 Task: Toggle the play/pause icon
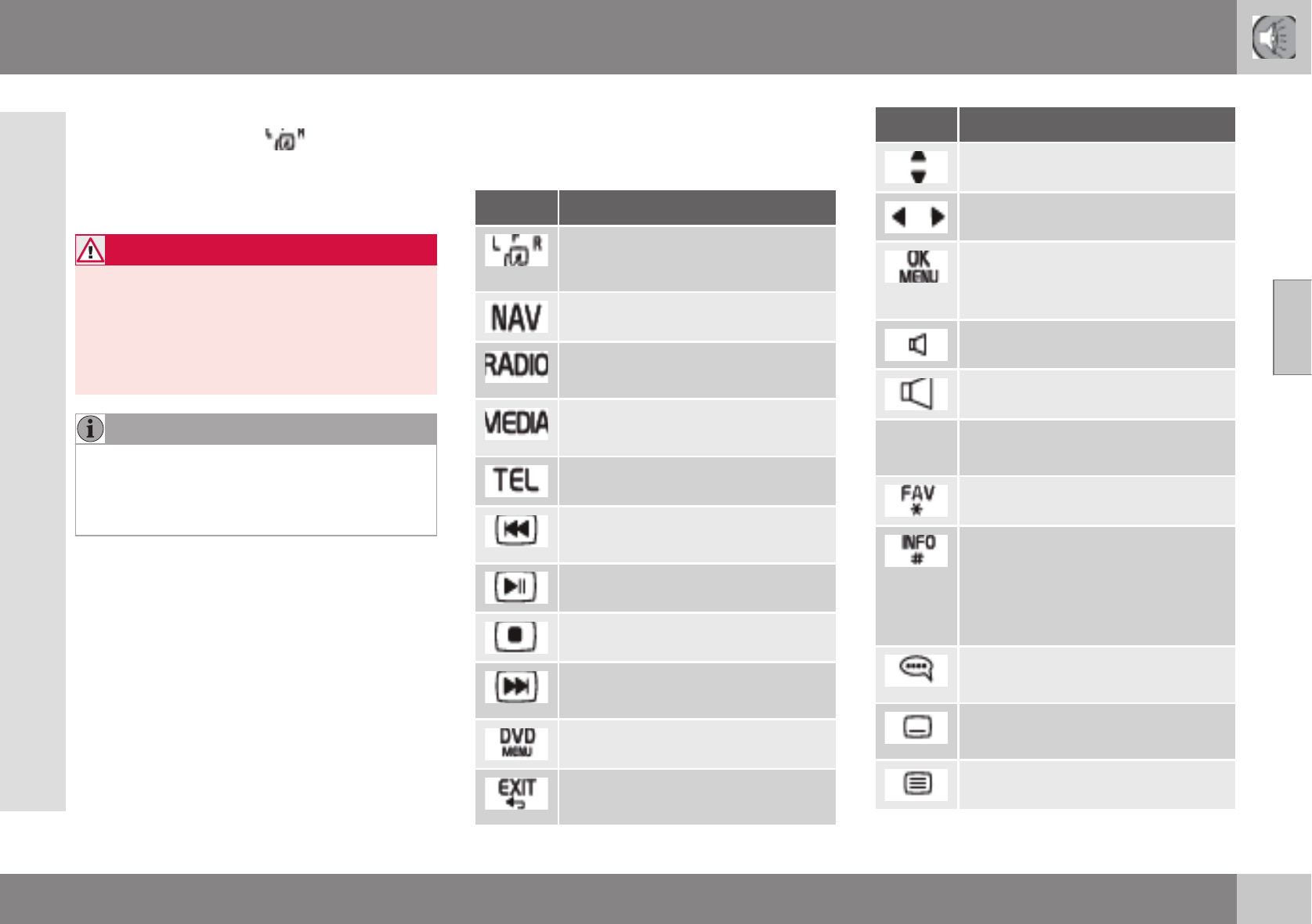pos(516,587)
